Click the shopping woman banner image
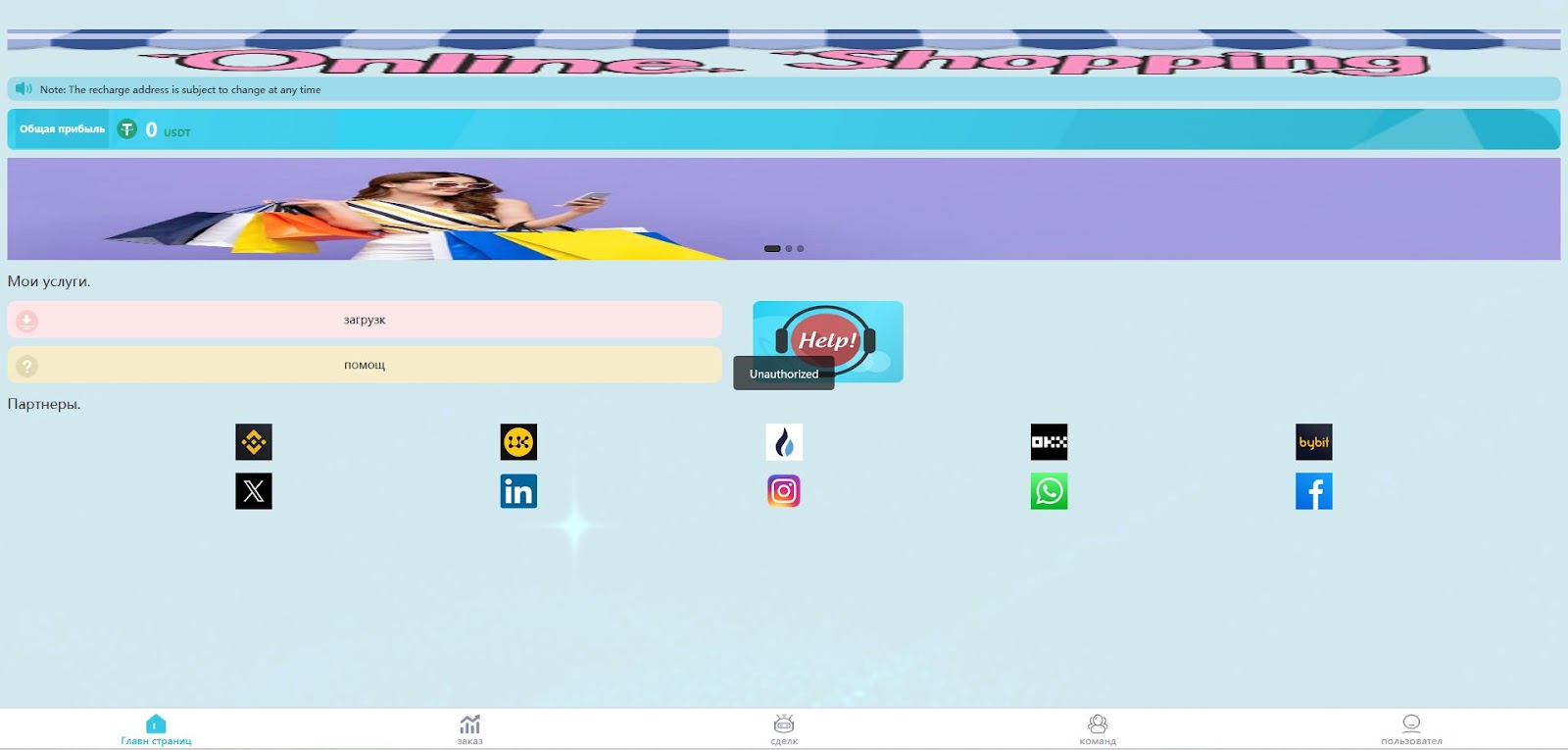 pyautogui.click(x=784, y=209)
